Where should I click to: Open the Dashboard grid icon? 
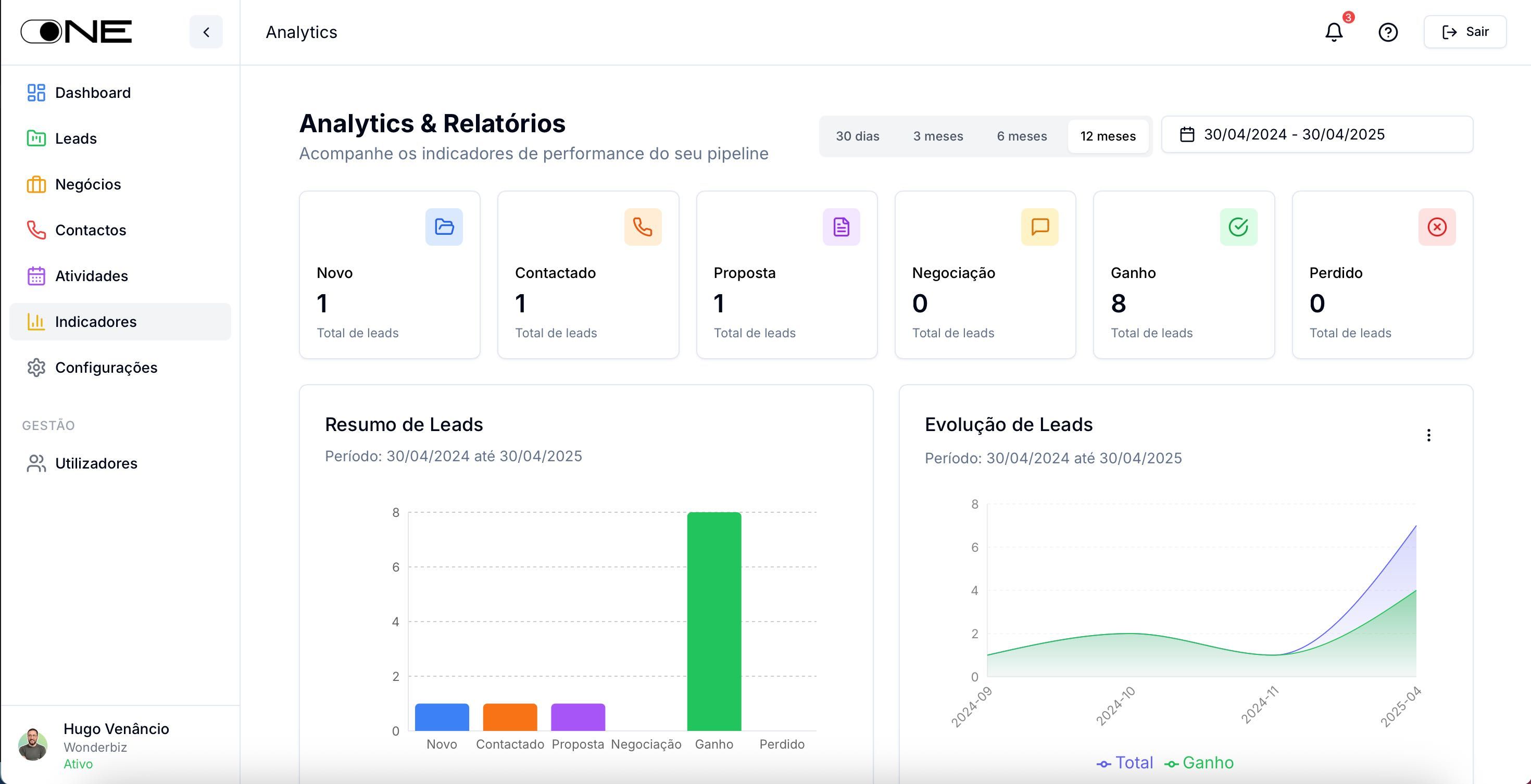point(36,93)
